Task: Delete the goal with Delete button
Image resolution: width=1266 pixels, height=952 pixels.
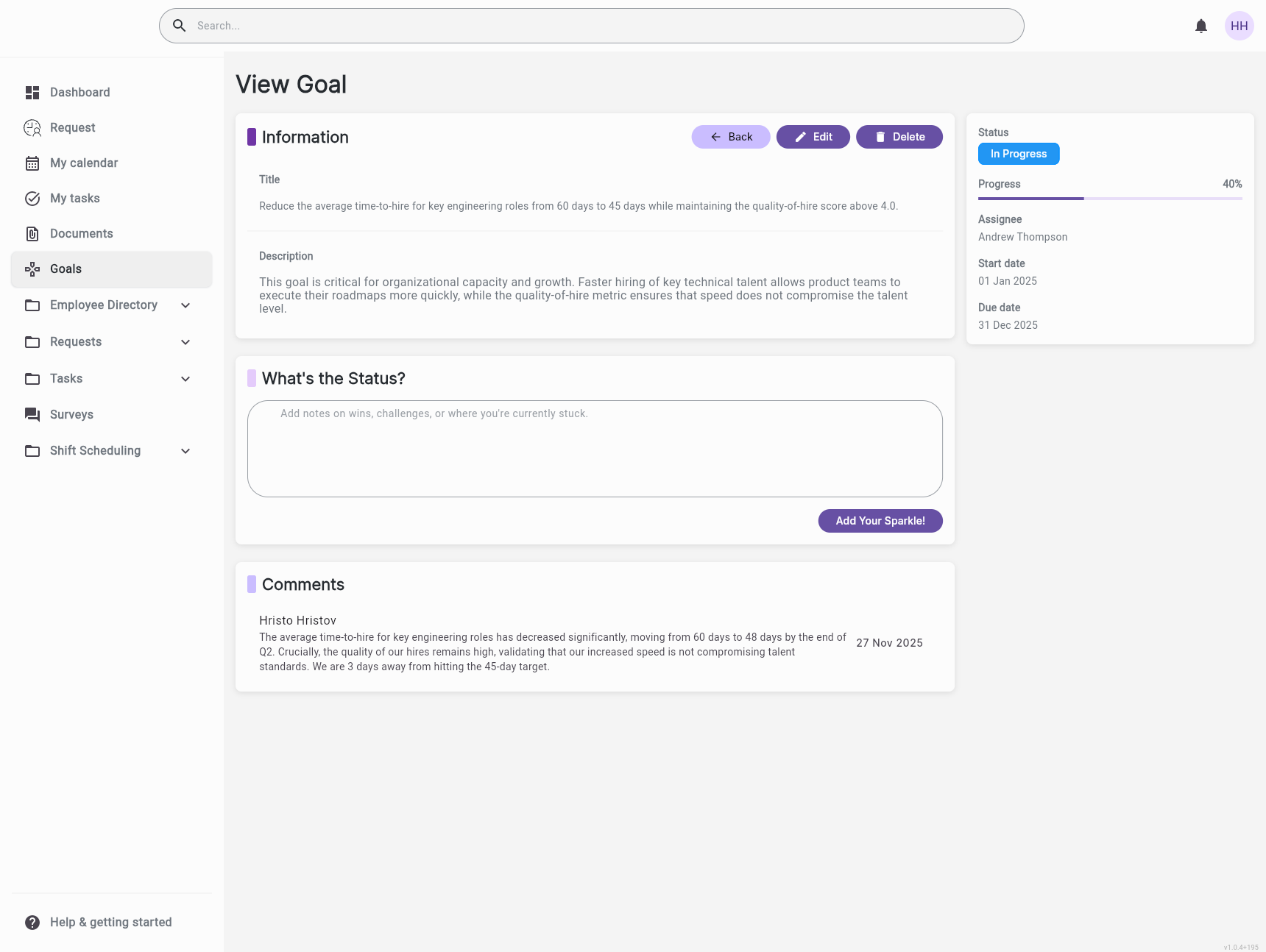Action: pyautogui.click(x=899, y=137)
